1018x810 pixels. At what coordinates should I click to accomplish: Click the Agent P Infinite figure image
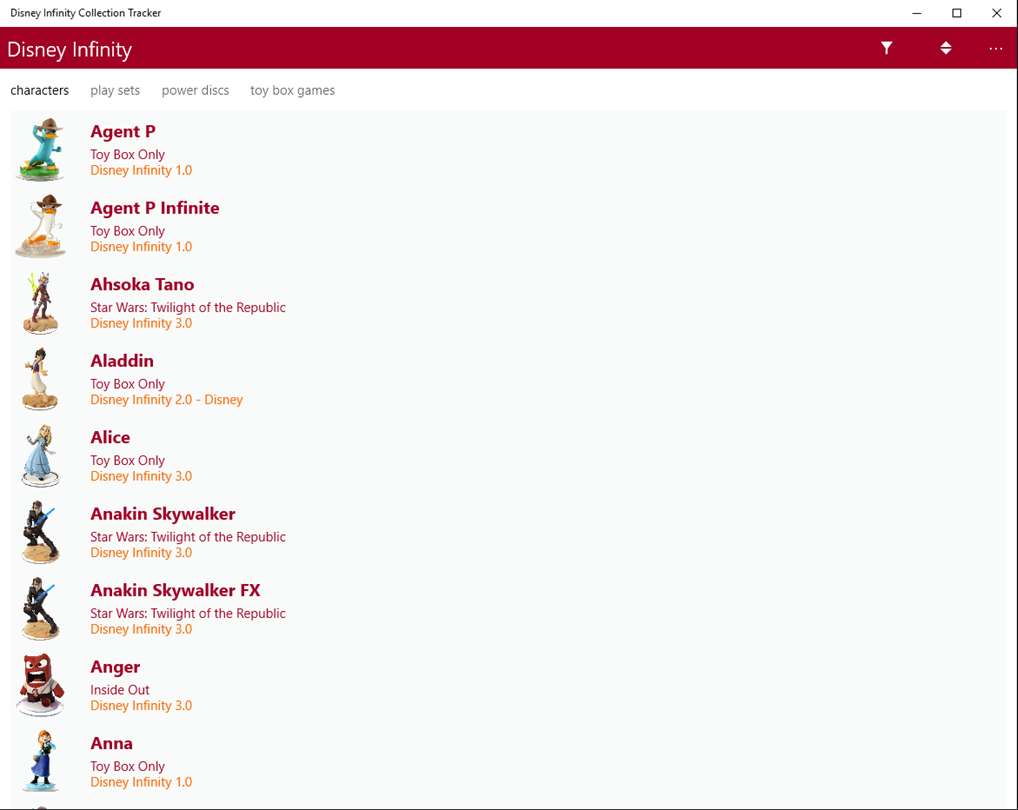41,226
